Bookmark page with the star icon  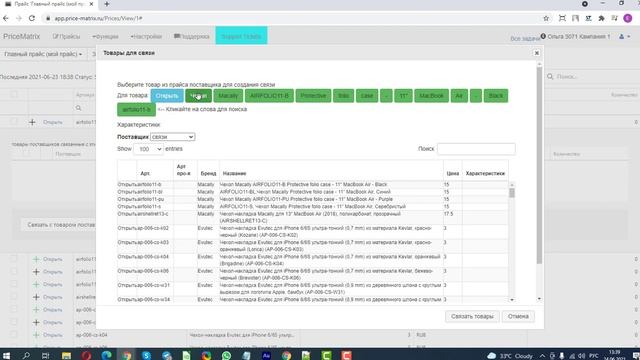[546, 18]
